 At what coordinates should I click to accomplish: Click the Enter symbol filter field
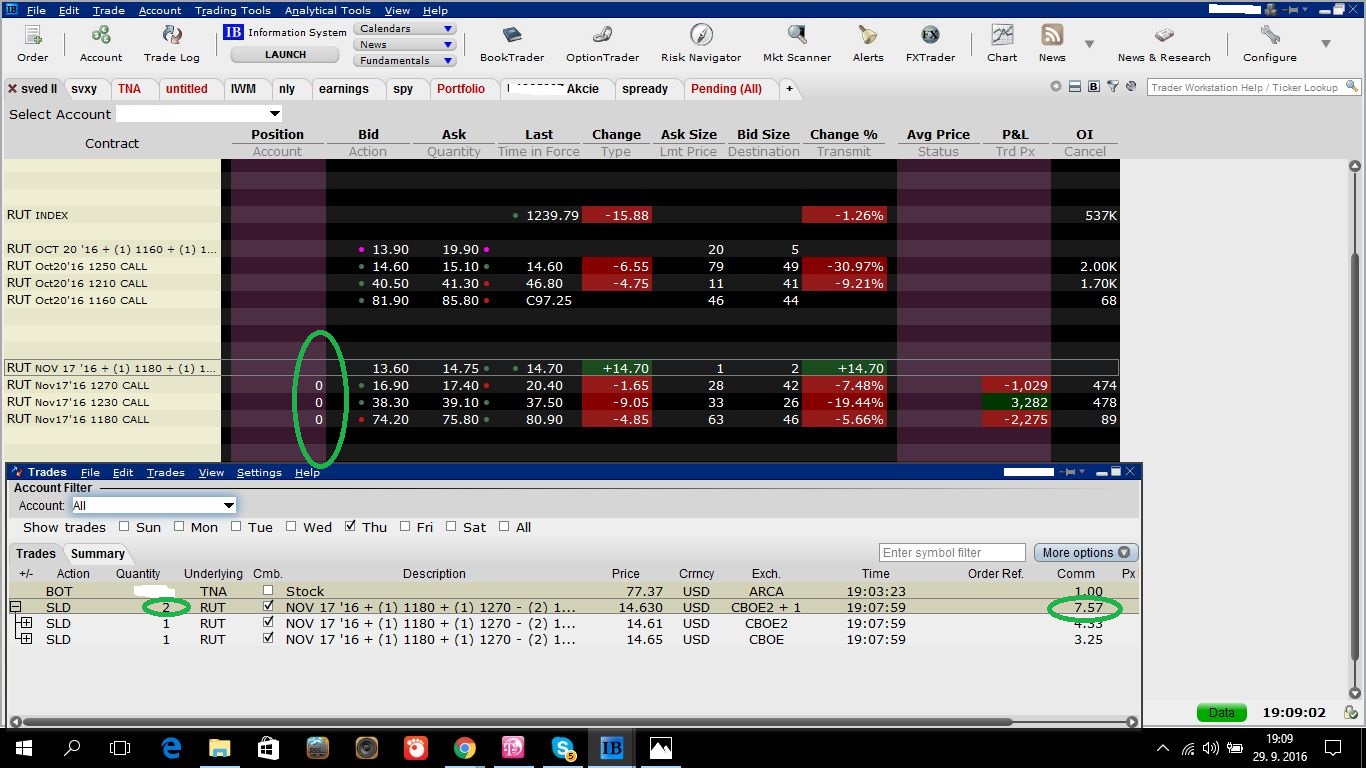[952, 553]
